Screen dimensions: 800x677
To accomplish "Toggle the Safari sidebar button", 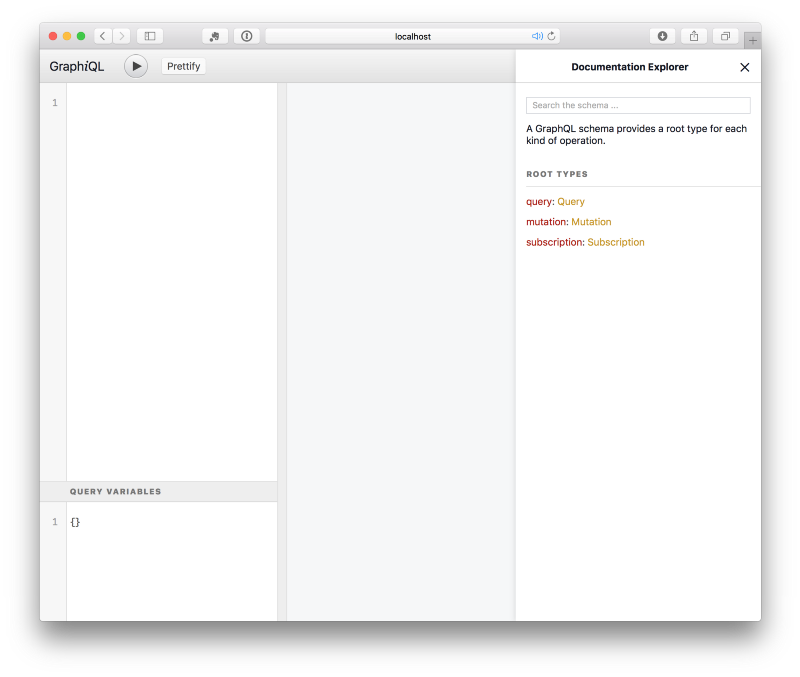I will pyautogui.click(x=150, y=36).
